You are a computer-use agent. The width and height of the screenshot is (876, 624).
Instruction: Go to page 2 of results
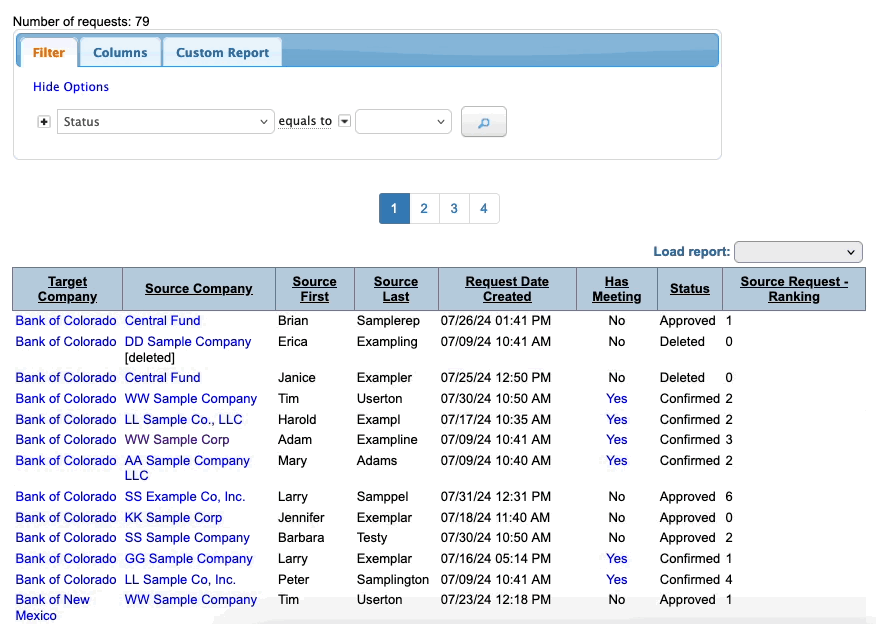[x=424, y=208]
